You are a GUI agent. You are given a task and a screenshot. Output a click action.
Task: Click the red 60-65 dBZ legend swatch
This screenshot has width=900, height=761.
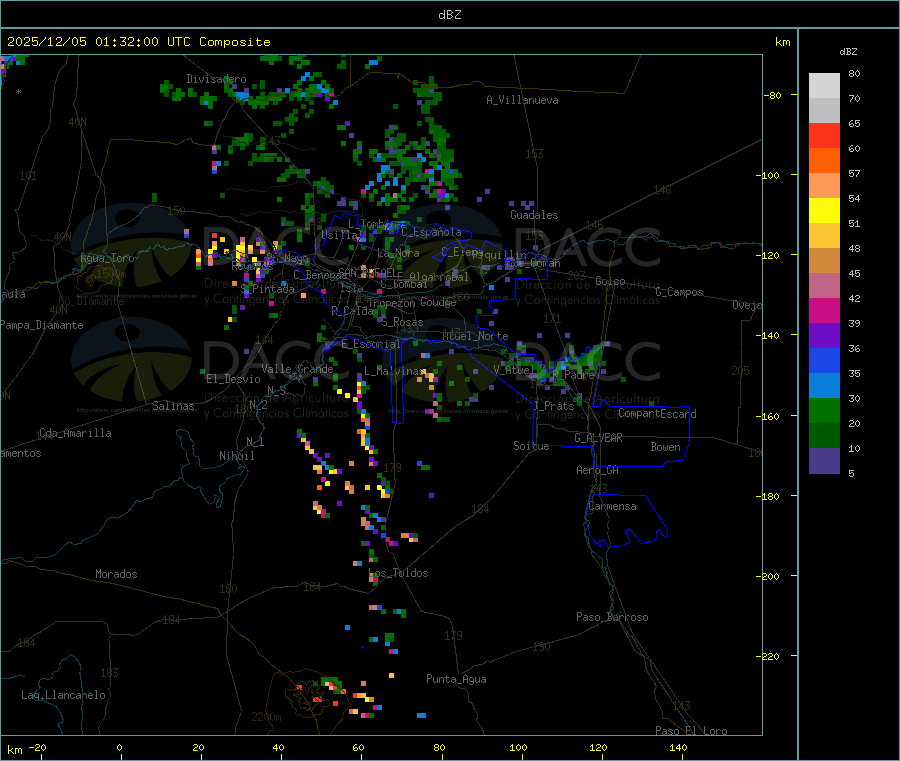click(x=824, y=135)
